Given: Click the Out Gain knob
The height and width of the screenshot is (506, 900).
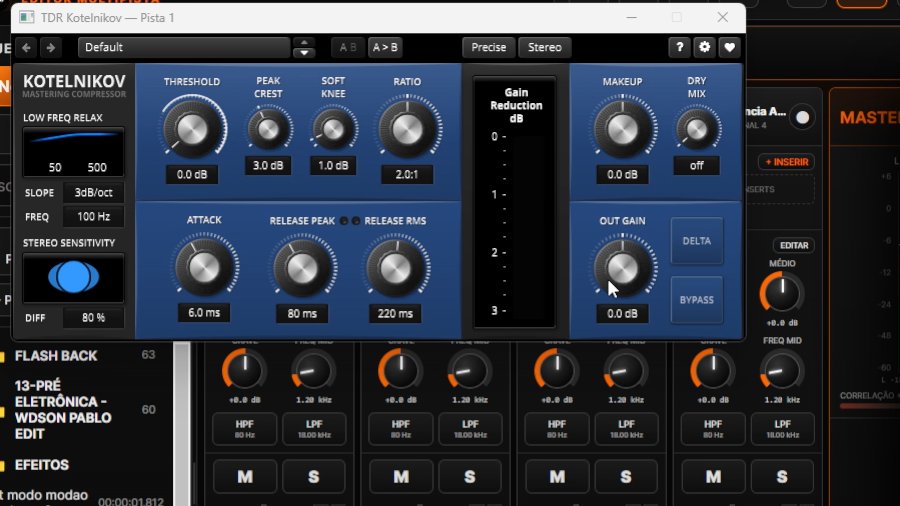Looking at the screenshot, I should (623, 267).
